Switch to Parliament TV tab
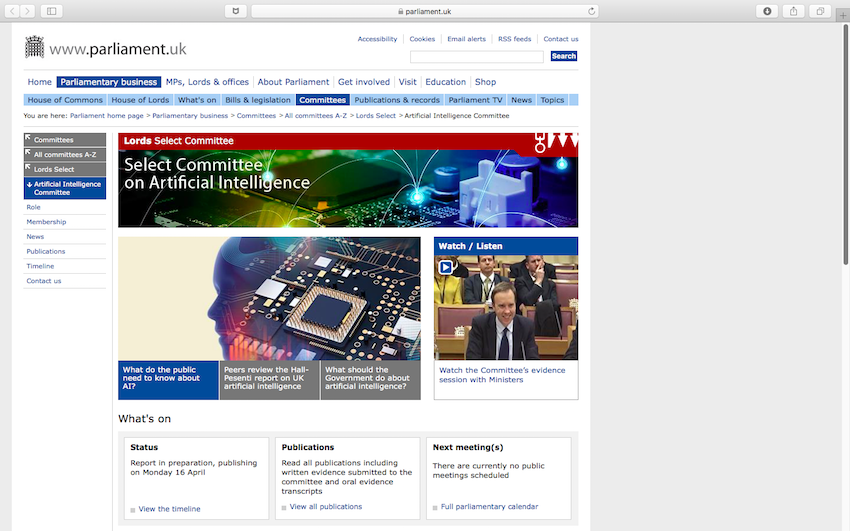This screenshot has height=531, width=850. point(475,100)
